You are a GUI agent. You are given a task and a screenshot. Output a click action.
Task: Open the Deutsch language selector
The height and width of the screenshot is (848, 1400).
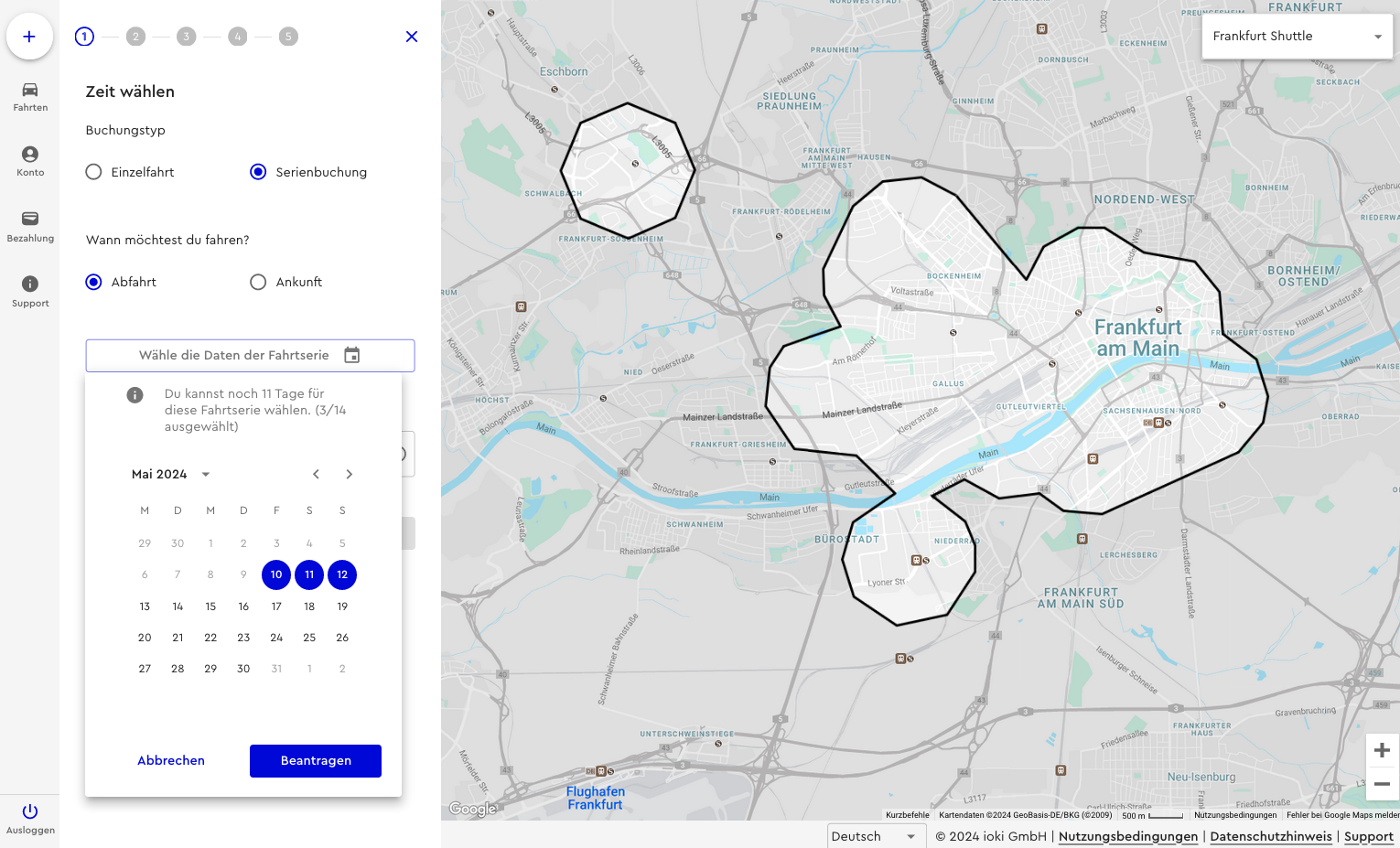coord(873,836)
